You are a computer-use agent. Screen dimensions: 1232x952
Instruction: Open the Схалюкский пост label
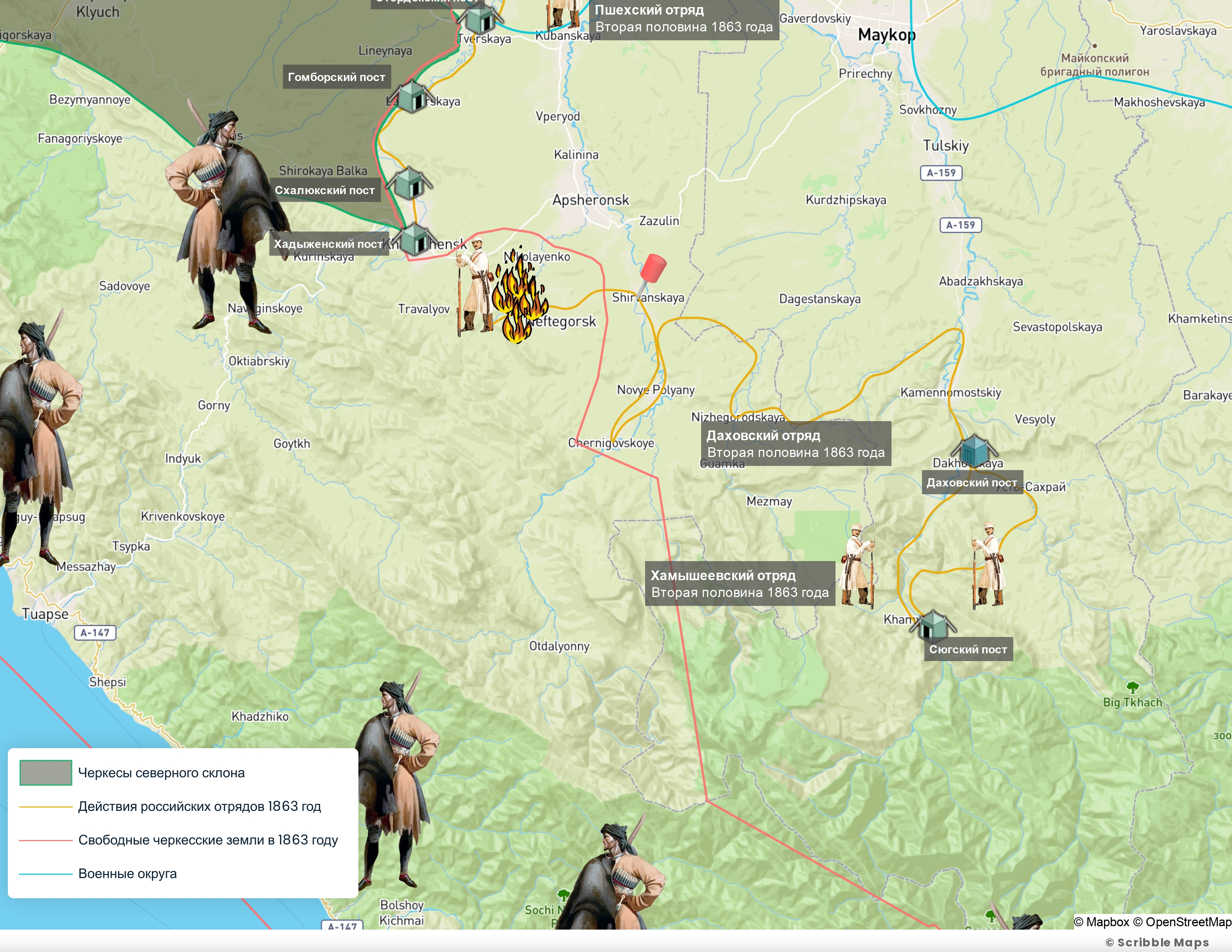tap(324, 190)
